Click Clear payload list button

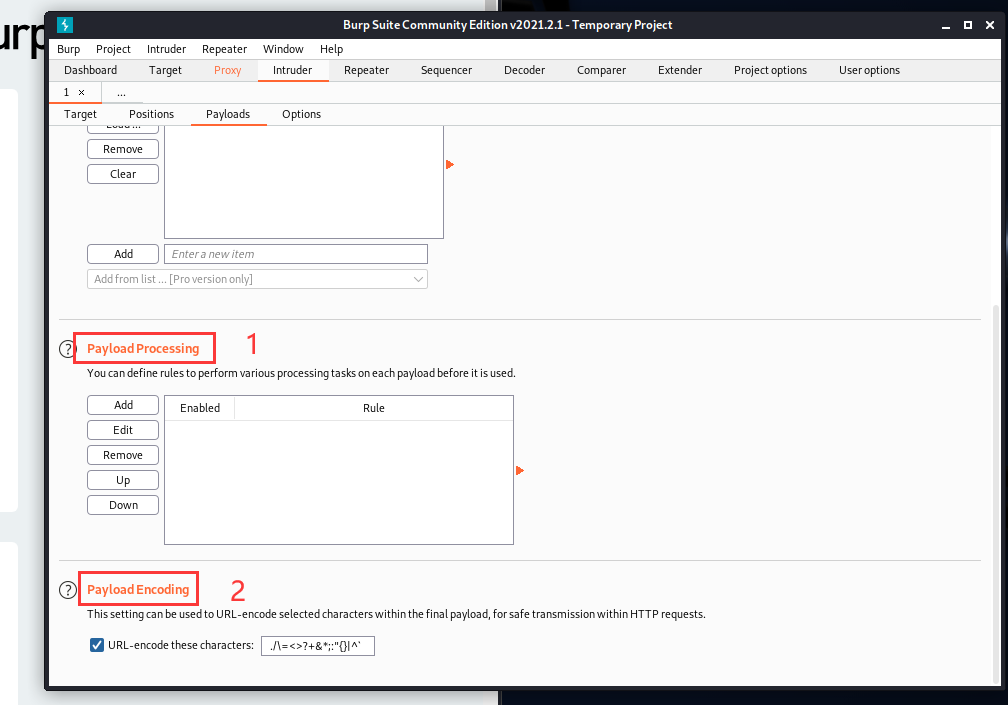[123, 174]
